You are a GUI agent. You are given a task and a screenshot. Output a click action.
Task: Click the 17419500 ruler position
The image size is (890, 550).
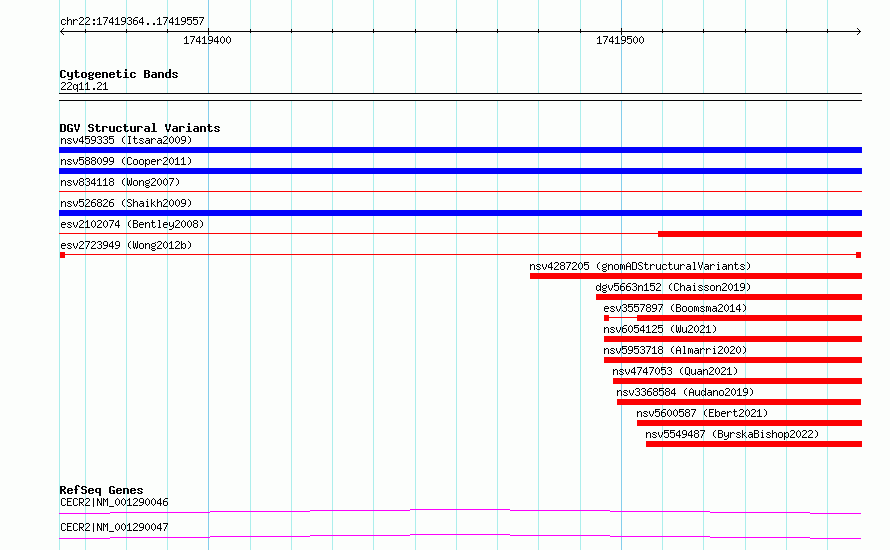point(620,40)
